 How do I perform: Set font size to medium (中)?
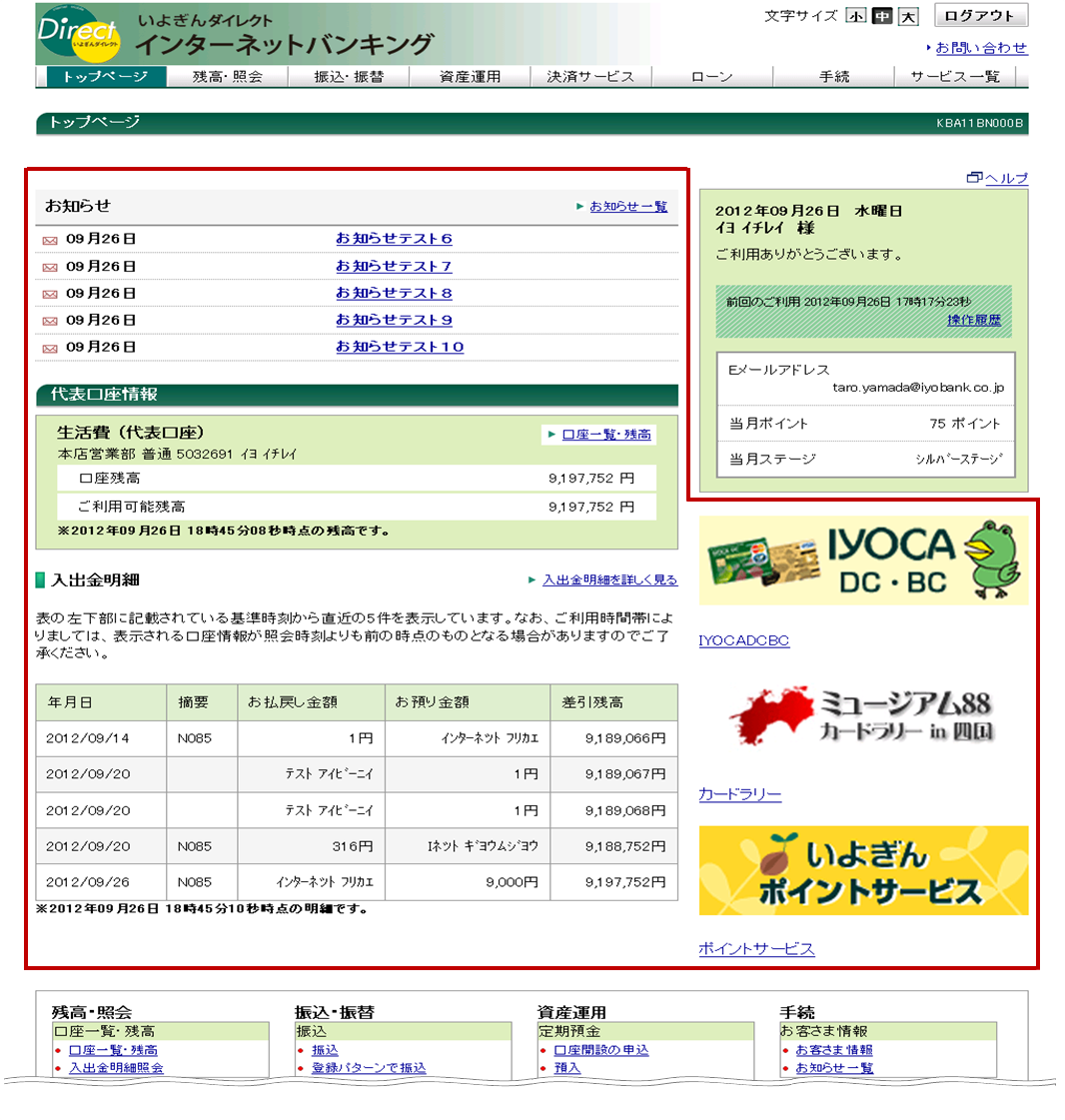click(882, 16)
